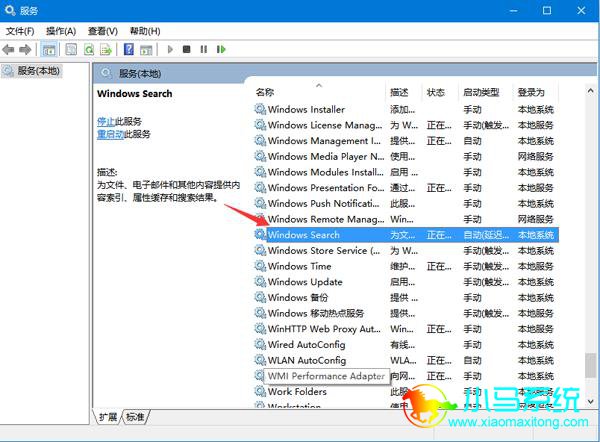The image size is (600, 442).
Task: Select Windows Presentation Foundation service
Action: pyautogui.click(x=404, y=188)
